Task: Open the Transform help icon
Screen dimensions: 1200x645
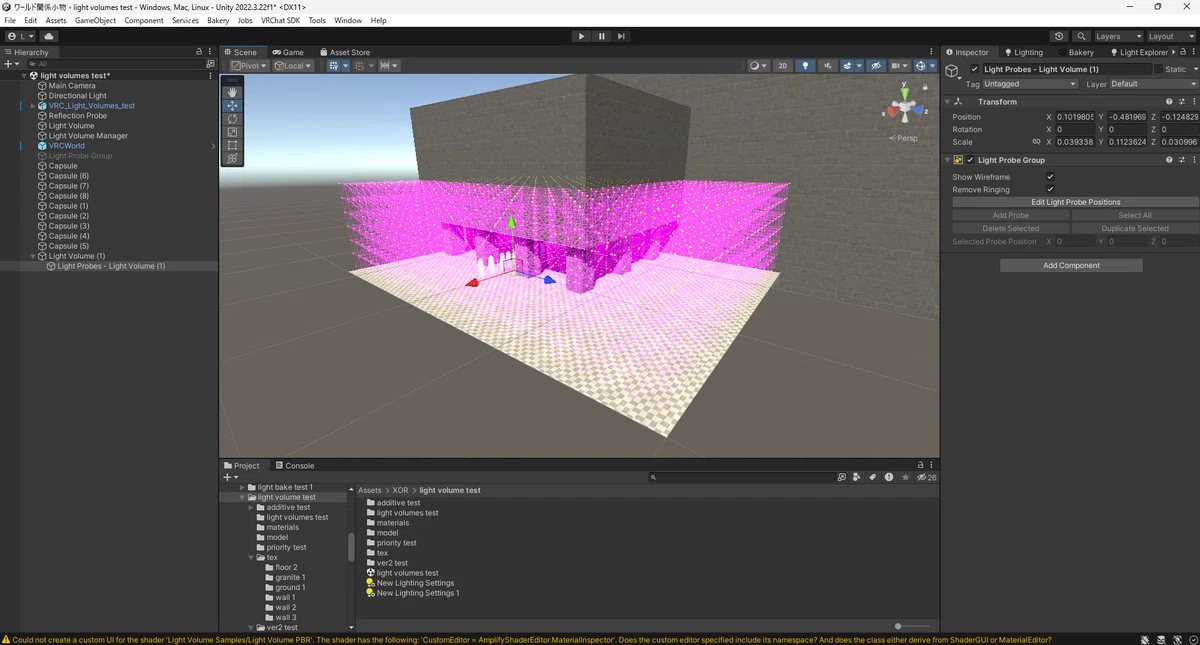Action: click(1168, 102)
